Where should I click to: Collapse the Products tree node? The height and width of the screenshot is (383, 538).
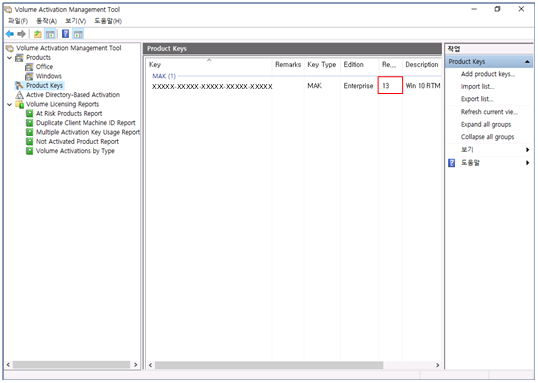[x=10, y=58]
